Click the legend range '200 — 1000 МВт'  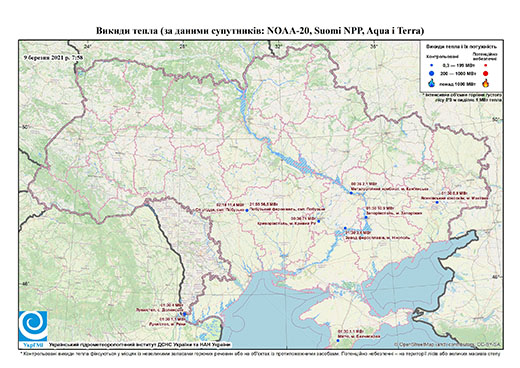pos(459,73)
